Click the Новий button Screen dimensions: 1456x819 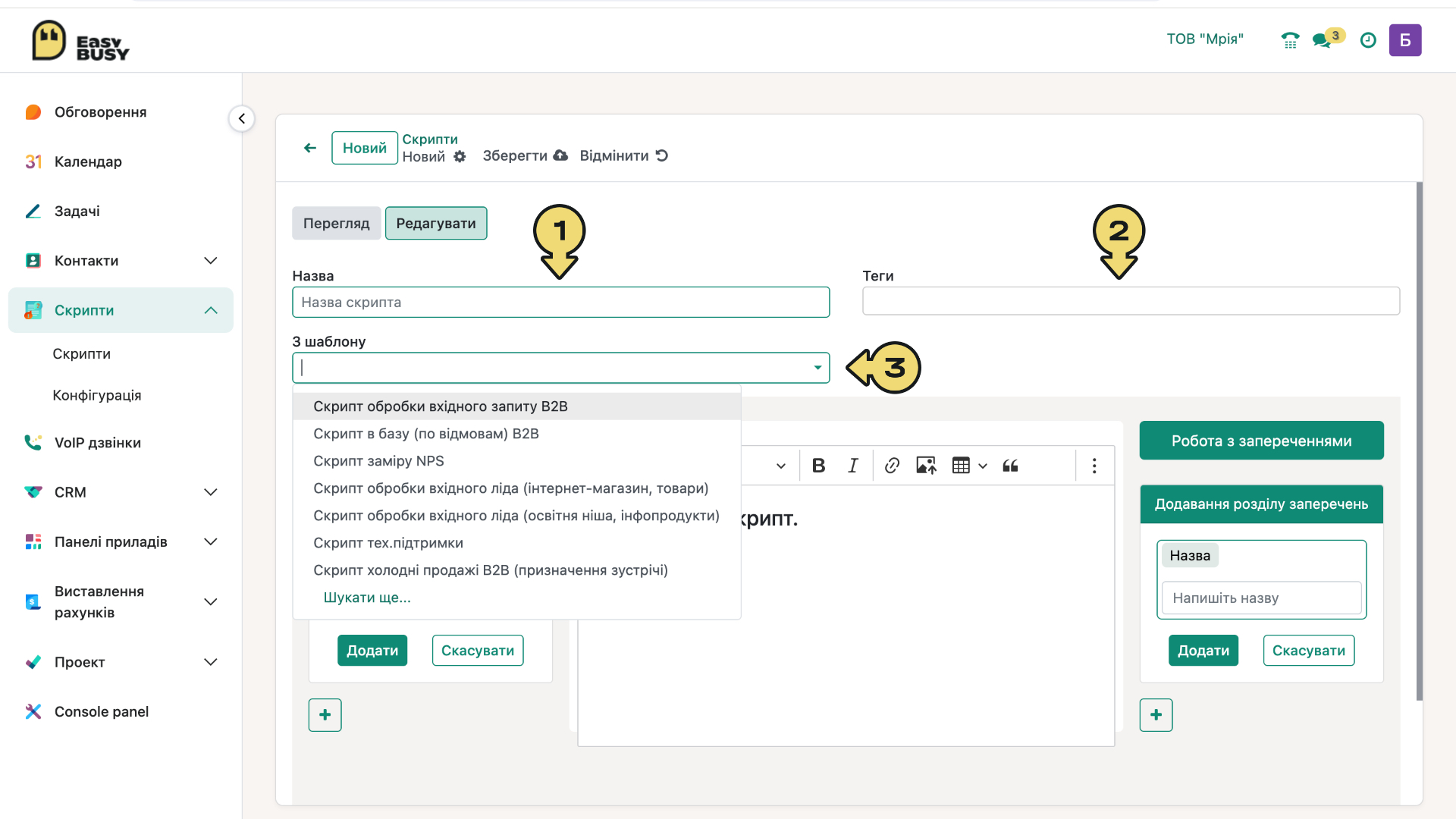pyautogui.click(x=365, y=148)
